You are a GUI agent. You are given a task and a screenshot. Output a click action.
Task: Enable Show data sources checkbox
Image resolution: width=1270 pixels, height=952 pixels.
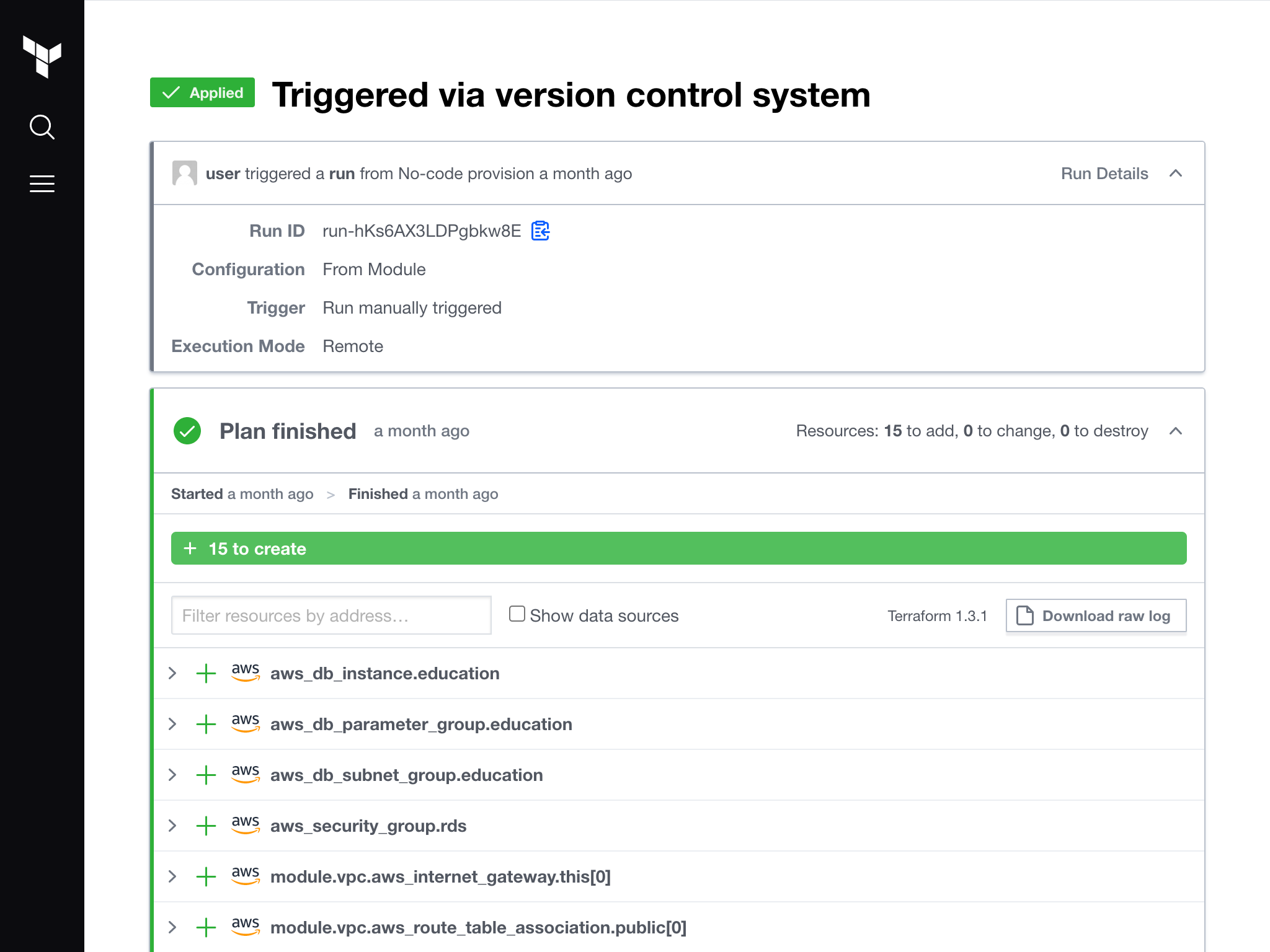tap(517, 614)
